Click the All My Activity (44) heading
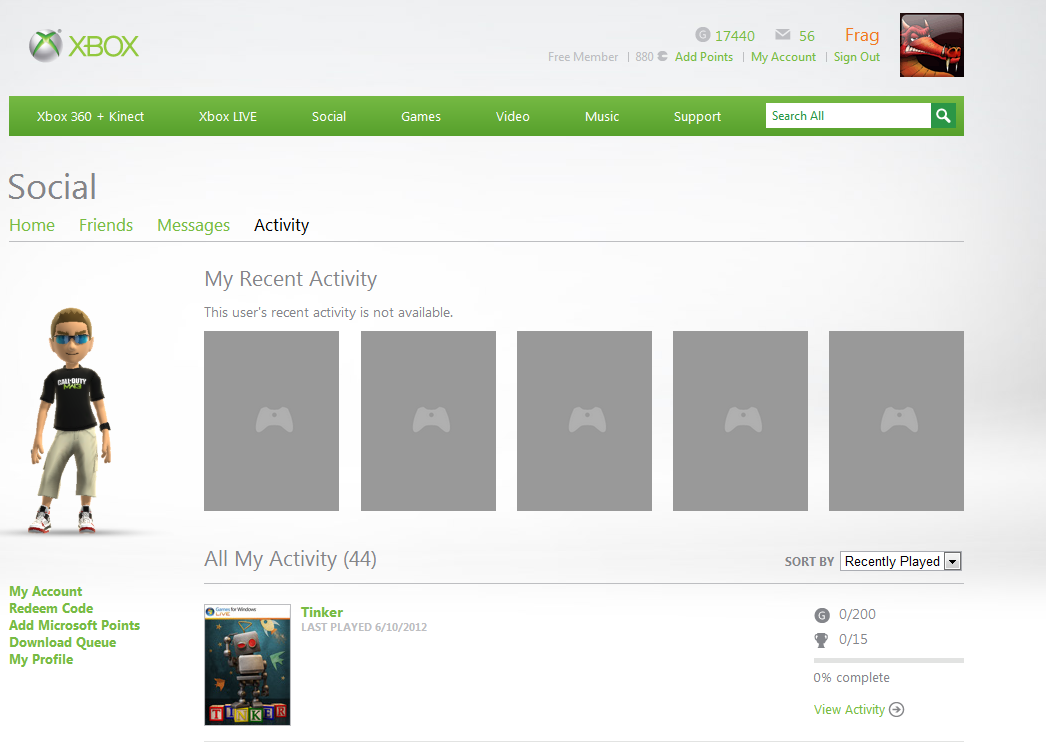1046x750 pixels. pos(290,559)
